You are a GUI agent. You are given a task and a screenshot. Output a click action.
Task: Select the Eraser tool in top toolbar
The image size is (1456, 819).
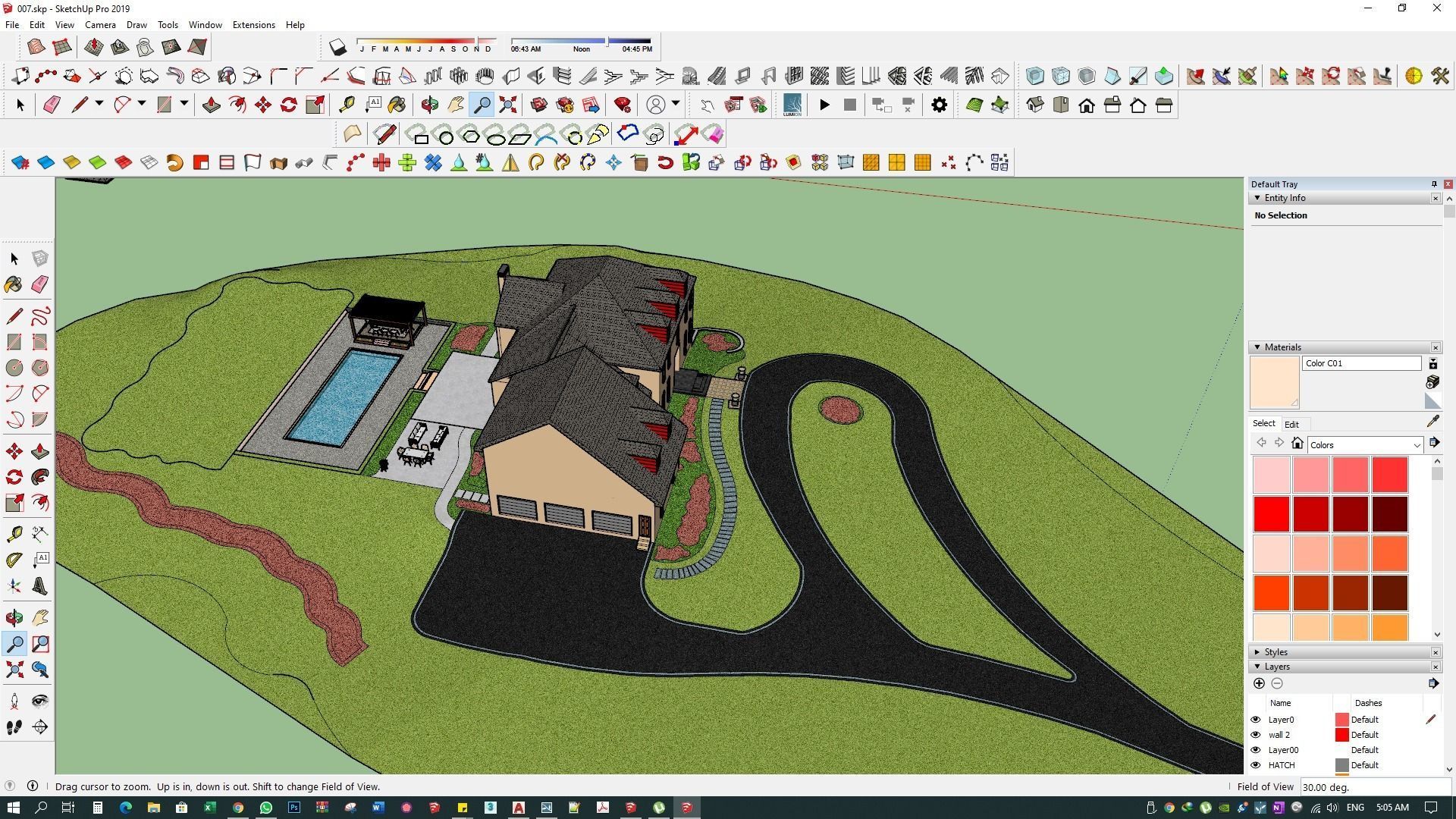tap(52, 105)
